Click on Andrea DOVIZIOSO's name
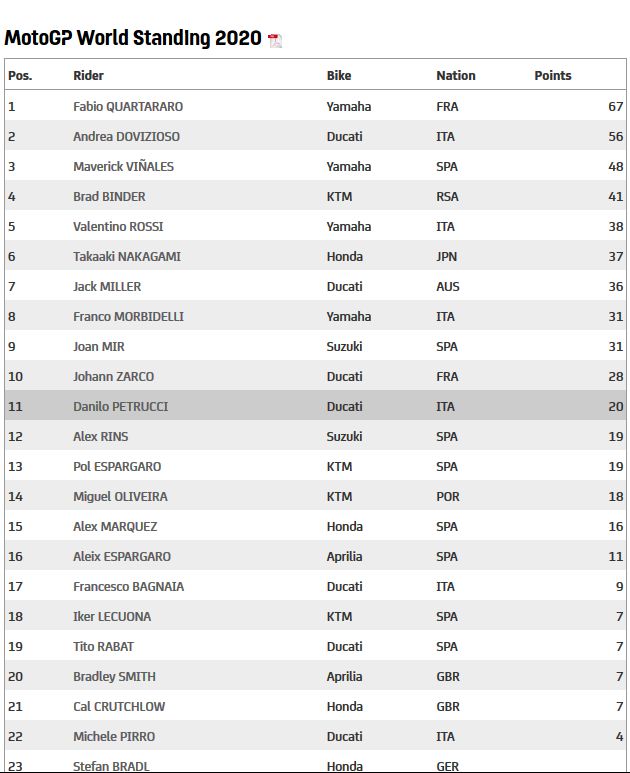This screenshot has width=630, height=773. click(x=126, y=136)
